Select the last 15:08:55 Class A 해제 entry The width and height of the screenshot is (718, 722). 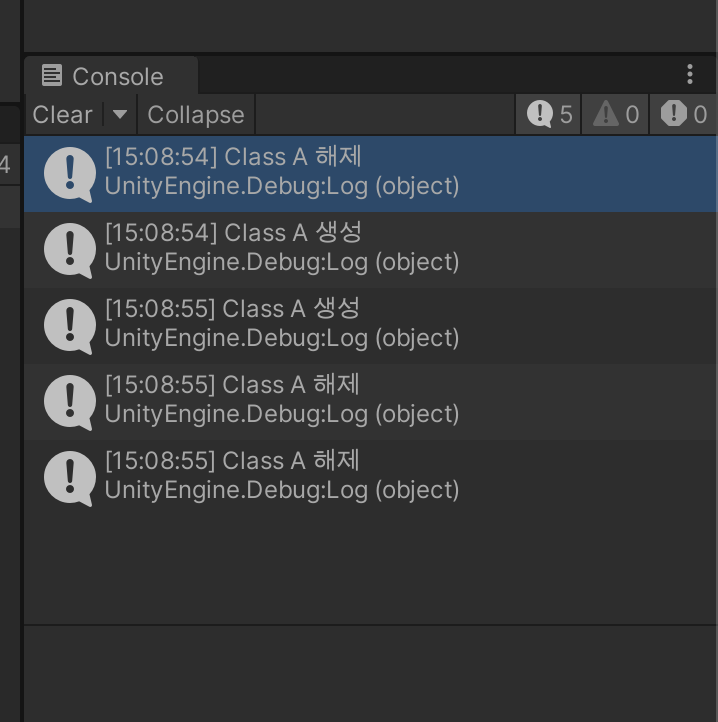[371, 478]
